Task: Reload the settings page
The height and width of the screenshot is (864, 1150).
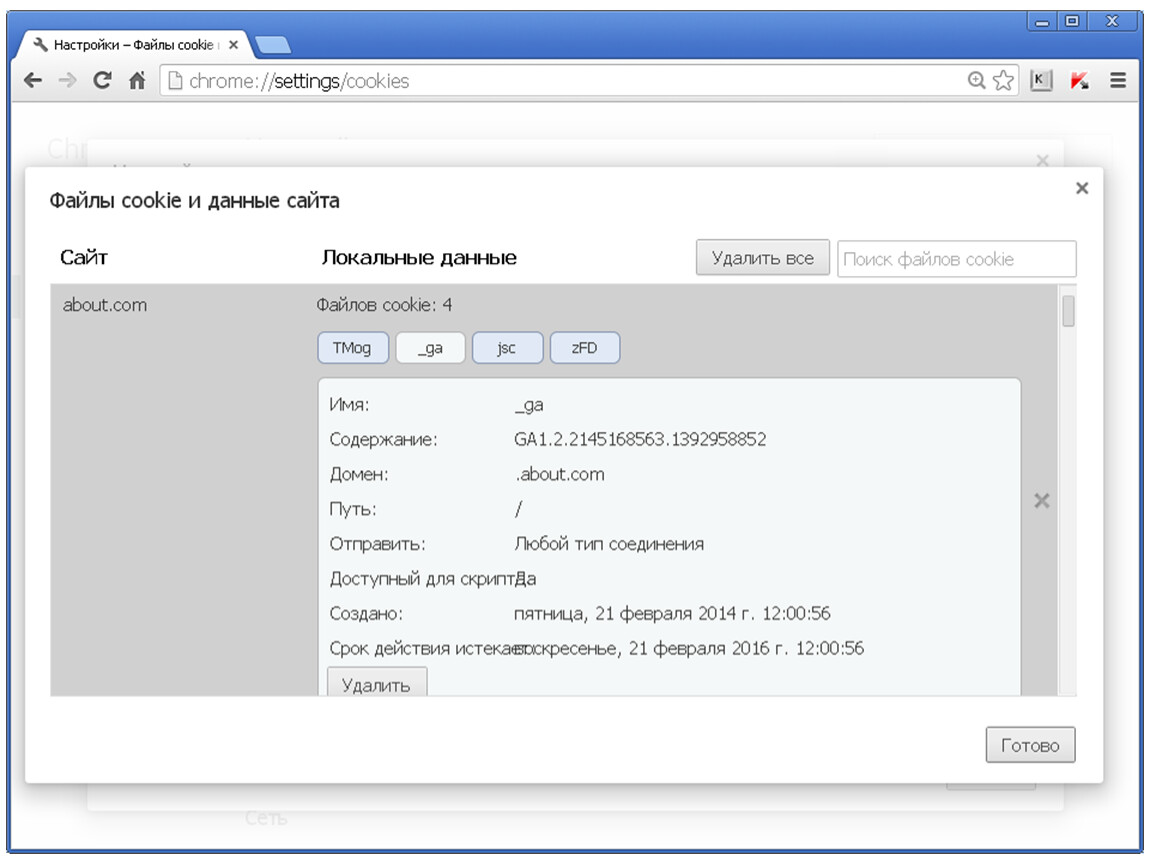Action: pos(102,81)
